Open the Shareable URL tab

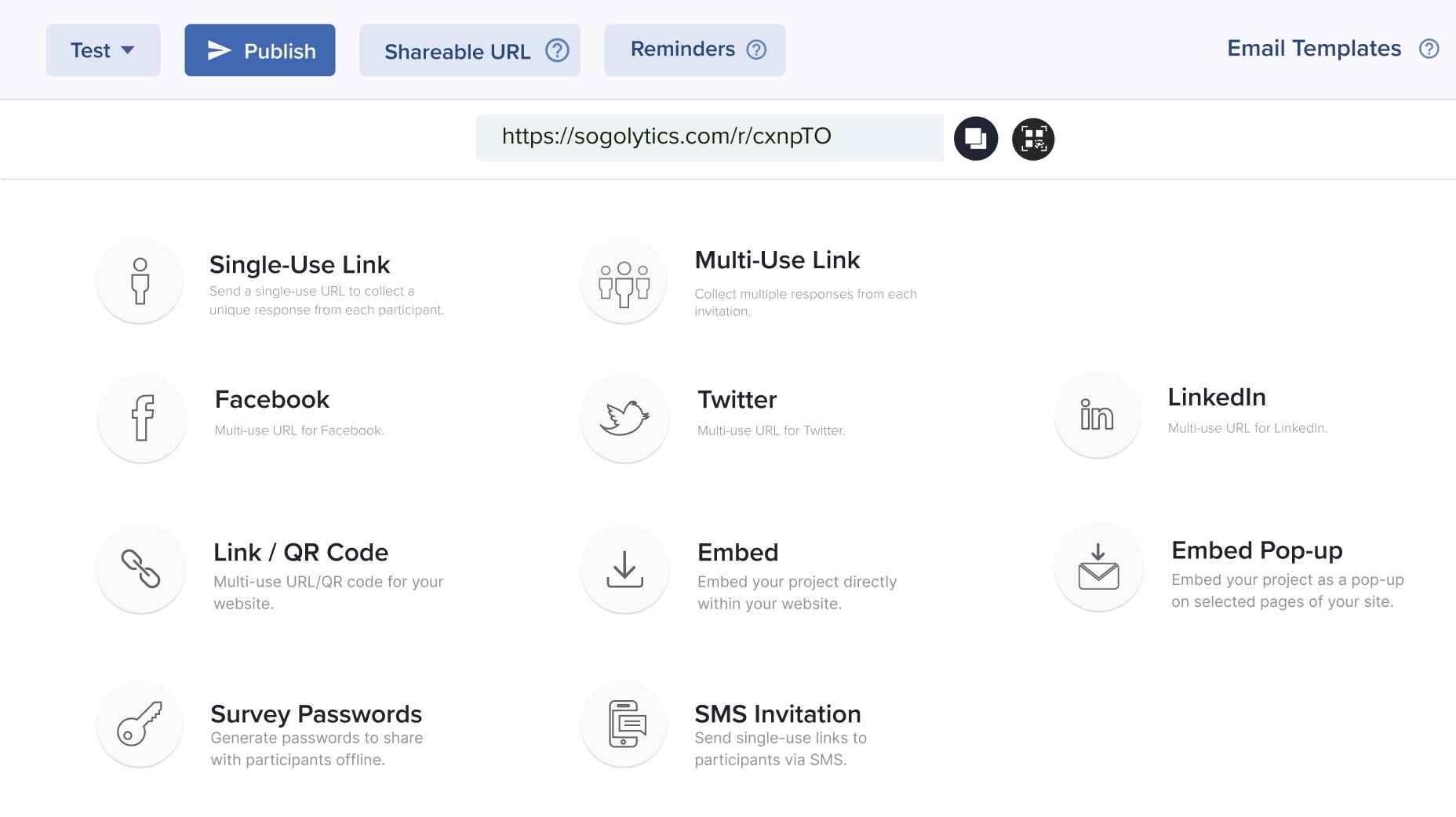coord(457,51)
